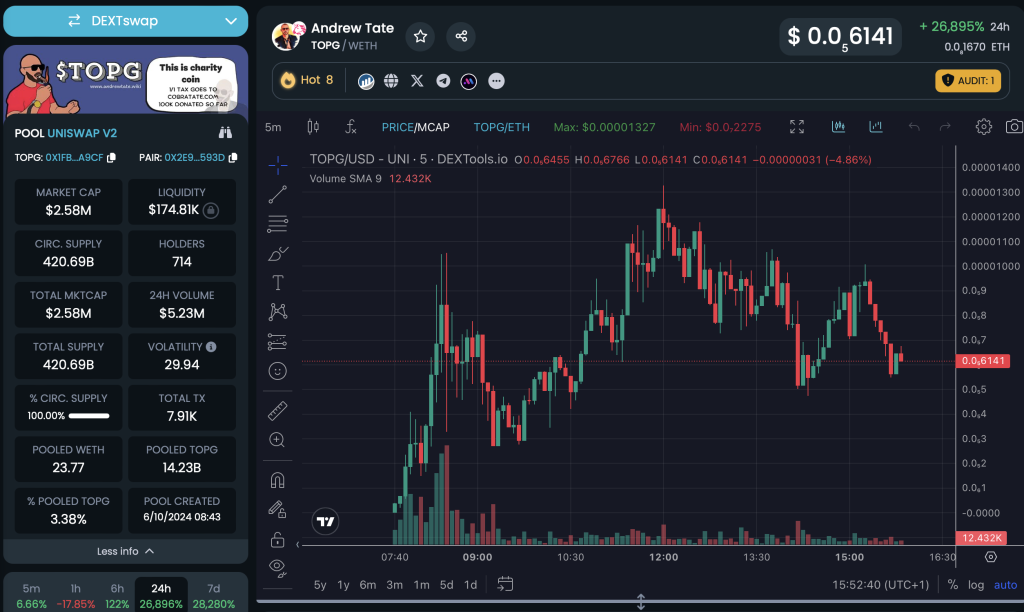Take a chart snapshot with camera icon
Viewport: 1024px width, 612px height.
(x=1014, y=127)
